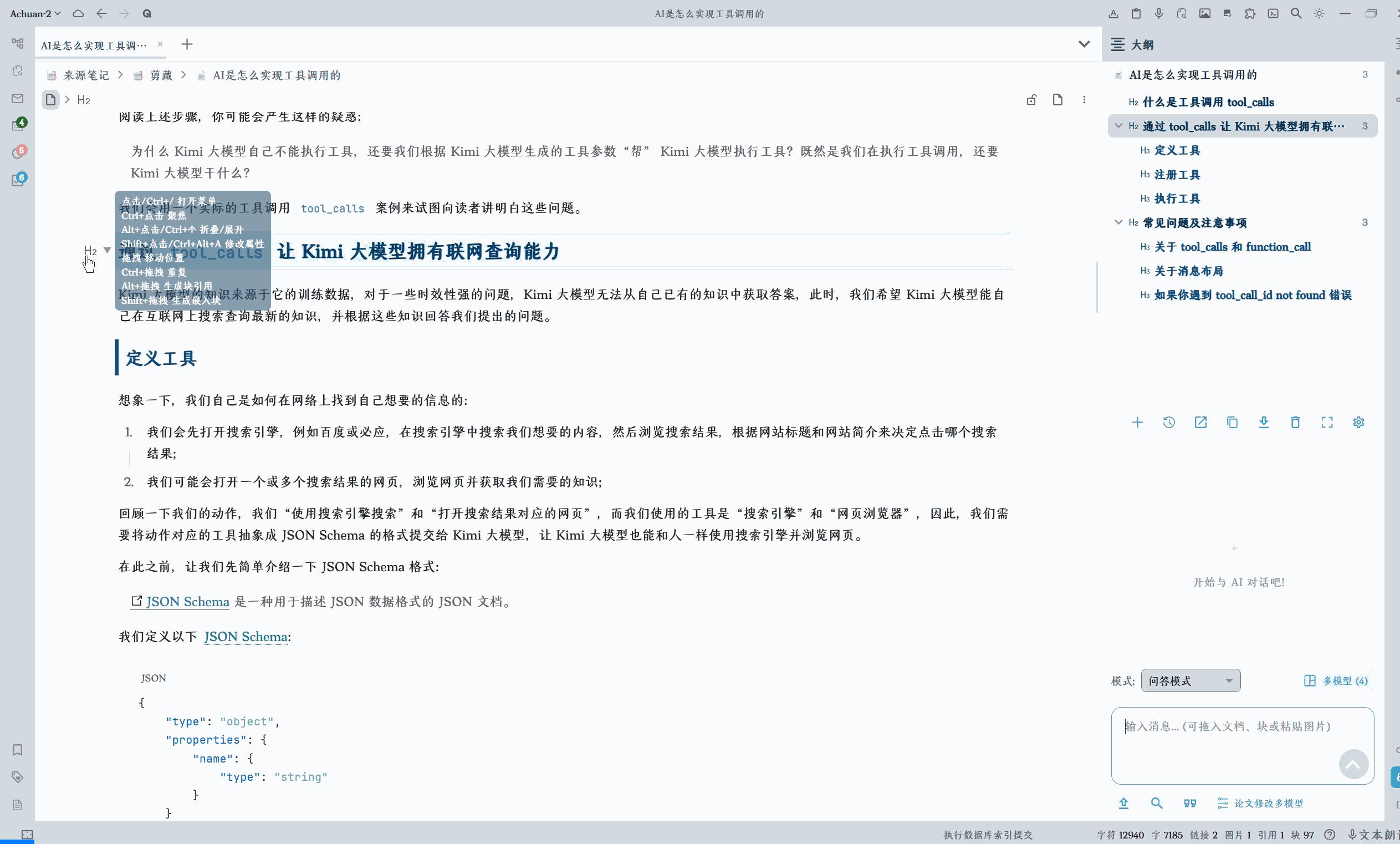Open AI chat settings gear icon
Image resolution: width=1400 pixels, height=844 pixels.
point(1358,423)
